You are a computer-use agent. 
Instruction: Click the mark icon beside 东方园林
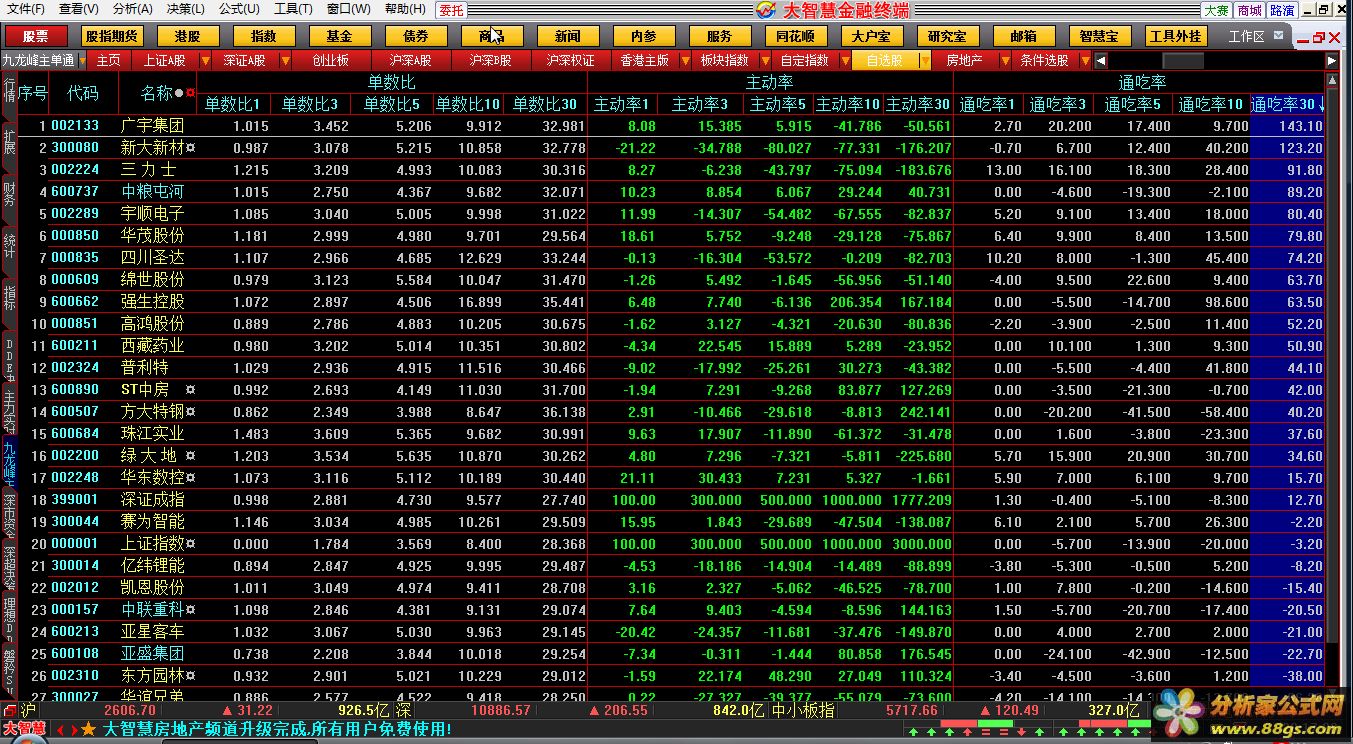point(190,676)
